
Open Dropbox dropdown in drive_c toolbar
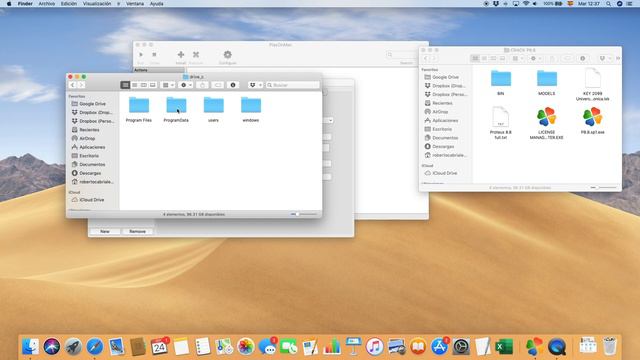pyautogui.click(x=255, y=85)
